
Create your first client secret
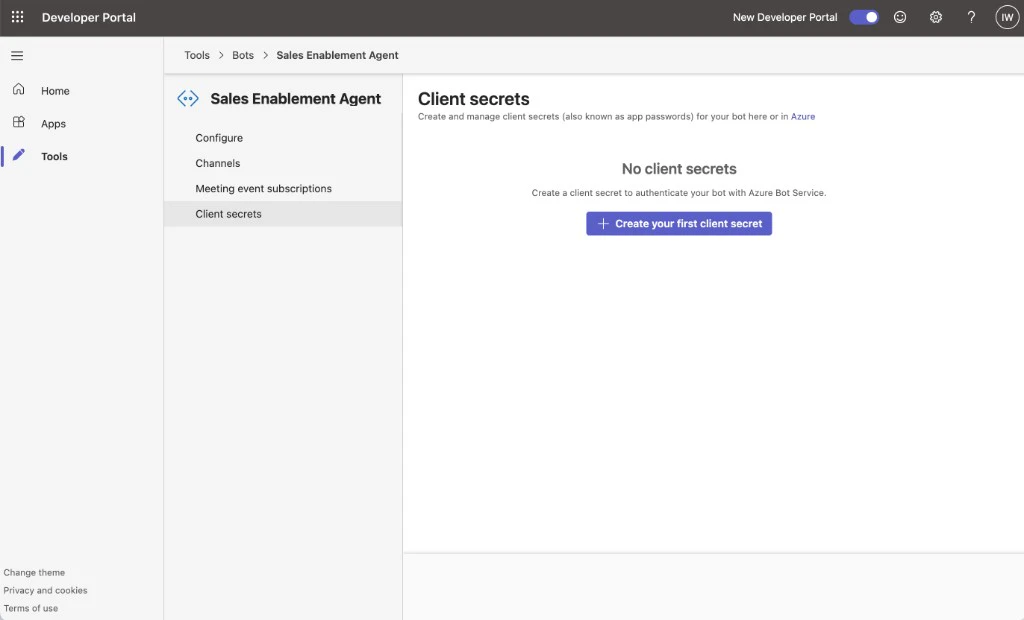(679, 223)
